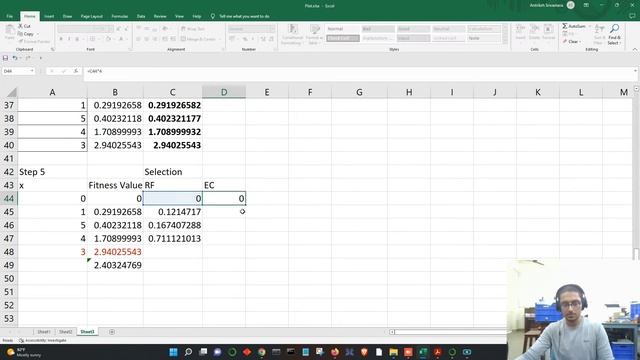The width and height of the screenshot is (640, 360).
Task: Open Conditional Formatting menu
Action: coord(292,34)
